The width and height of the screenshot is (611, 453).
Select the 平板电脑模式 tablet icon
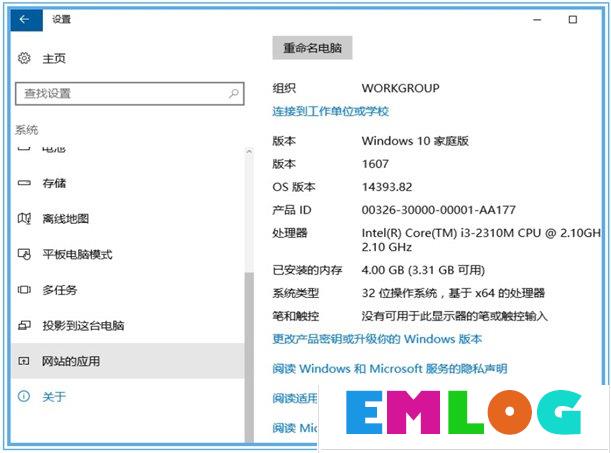tap(24, 254)
